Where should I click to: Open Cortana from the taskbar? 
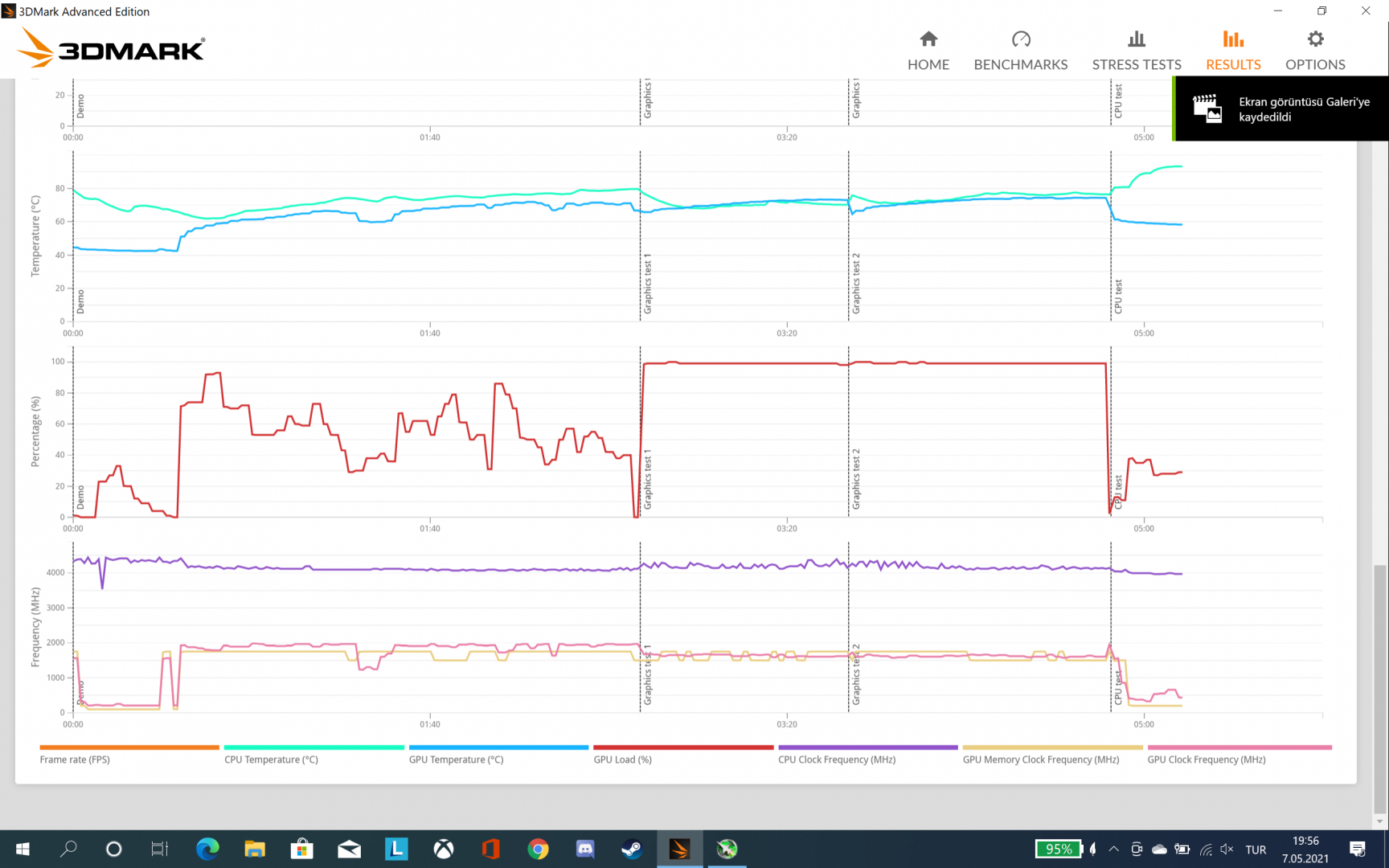(113, 849)
